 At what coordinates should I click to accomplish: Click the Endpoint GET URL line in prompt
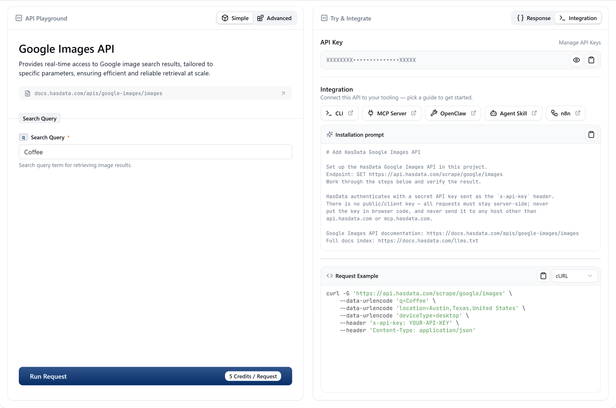(414, 174)
